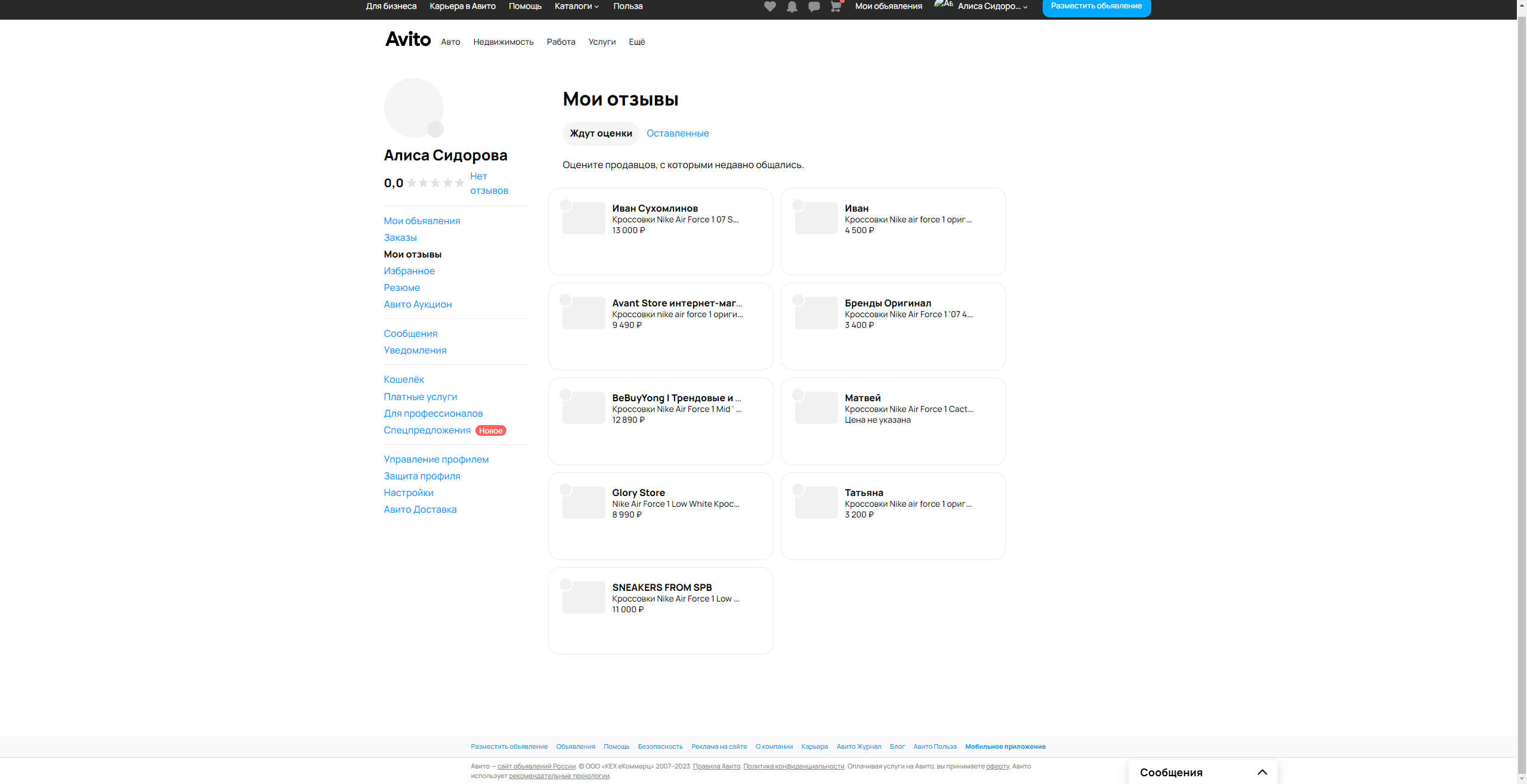Open the Ещё categories menu
This screenshot has width=1527, height=784.
point(636,42)
